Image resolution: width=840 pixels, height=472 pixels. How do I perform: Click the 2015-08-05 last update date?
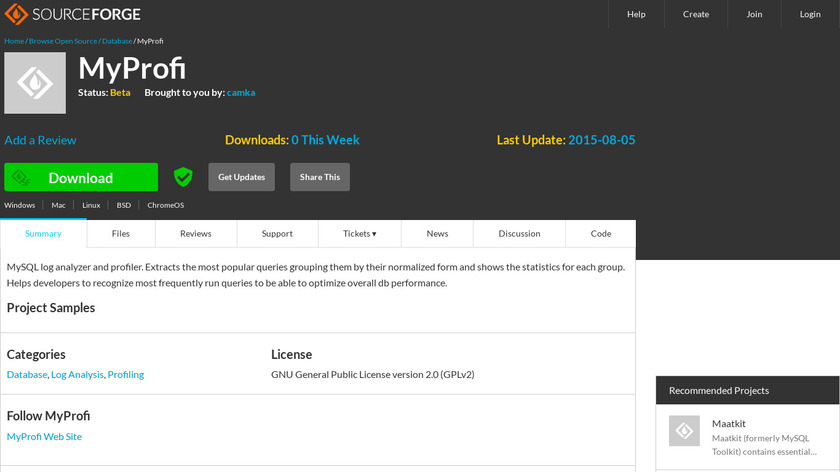click(x=602, y=140)
